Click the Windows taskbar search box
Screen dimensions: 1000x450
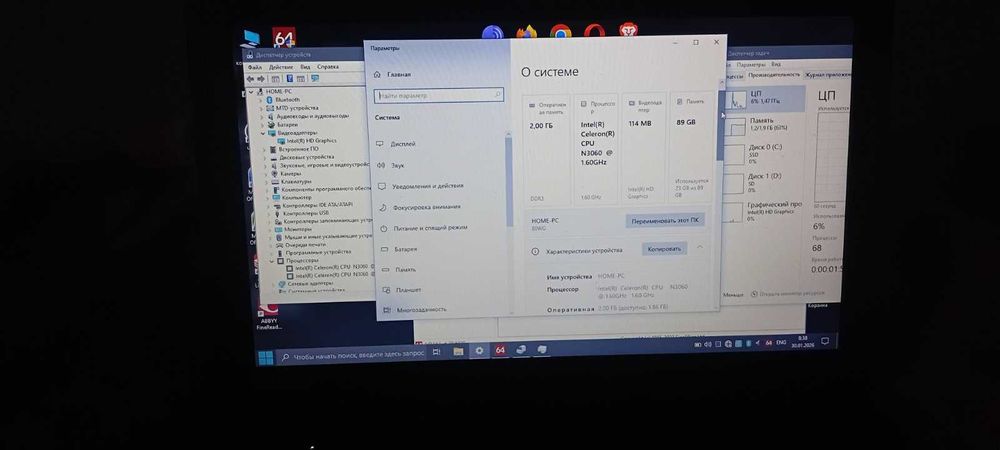click(351, 355)
